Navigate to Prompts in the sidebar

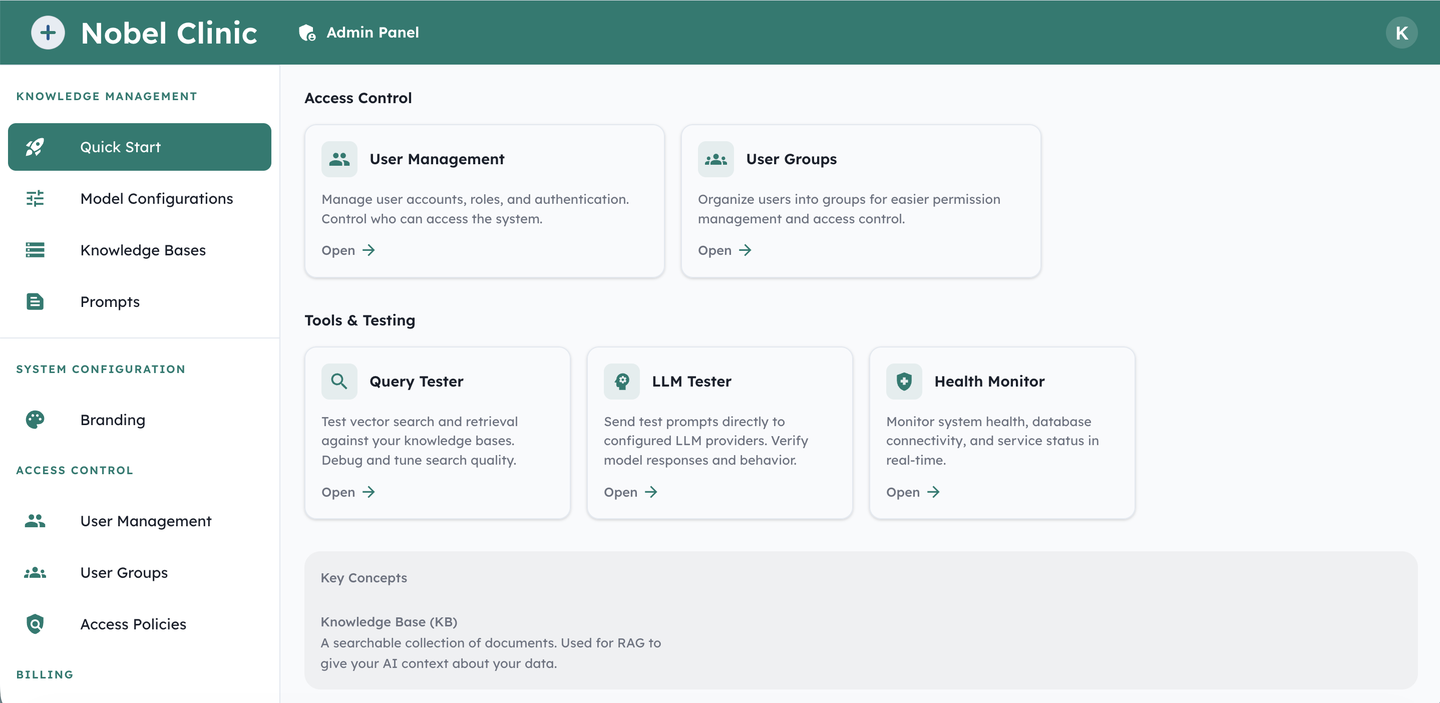tap(139, 302)
